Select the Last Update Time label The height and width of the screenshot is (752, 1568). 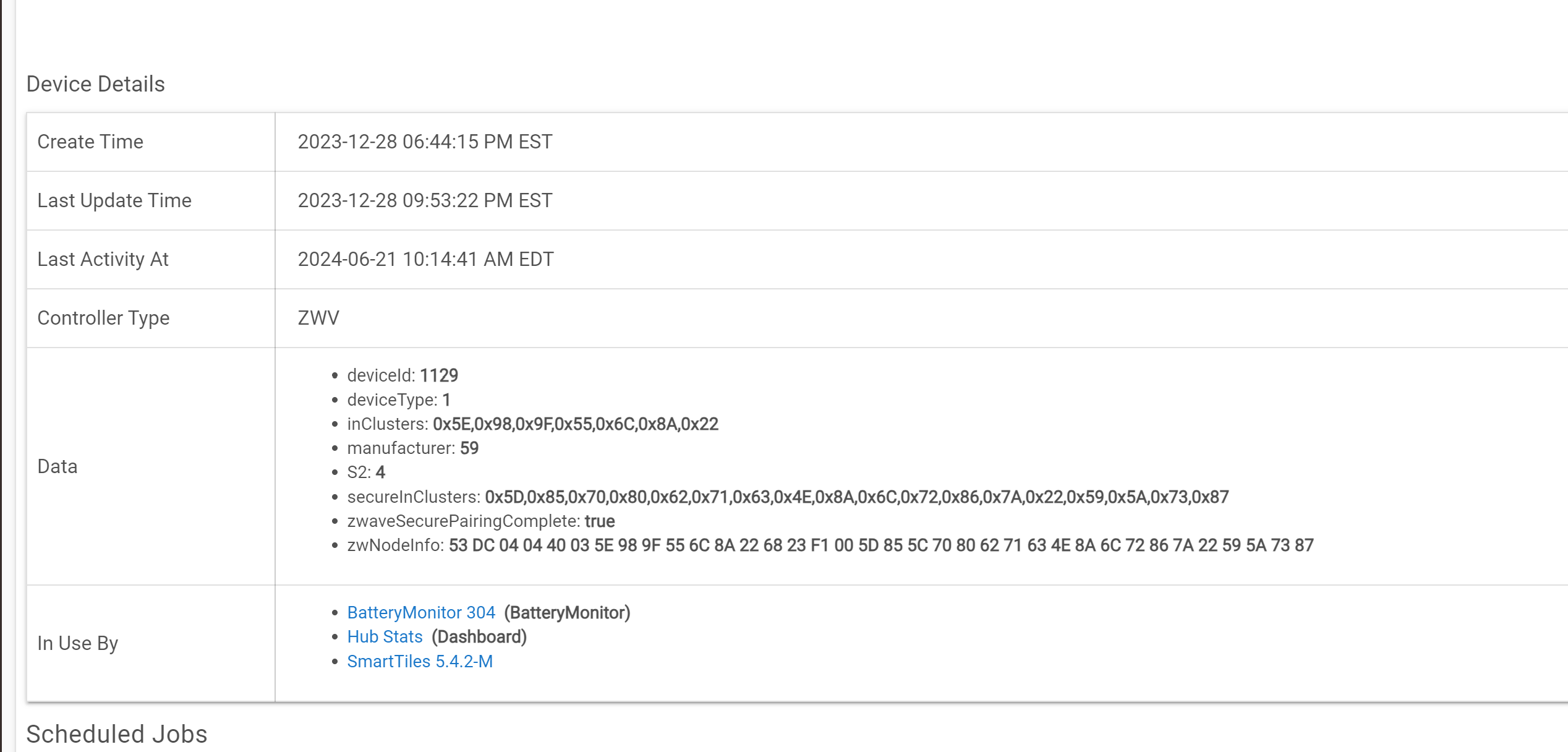coord(114,200)
